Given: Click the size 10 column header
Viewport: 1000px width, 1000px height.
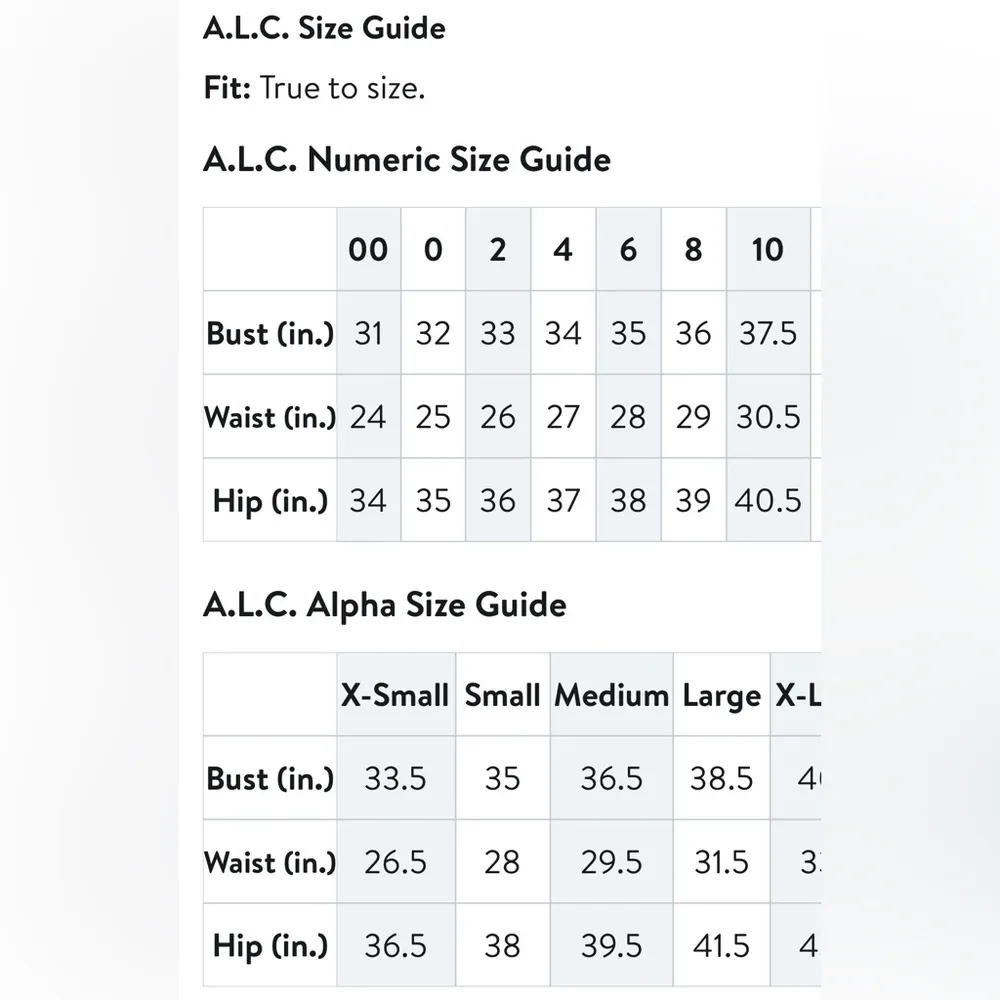Looking at the screenshot, I should [x=767, y=250].
